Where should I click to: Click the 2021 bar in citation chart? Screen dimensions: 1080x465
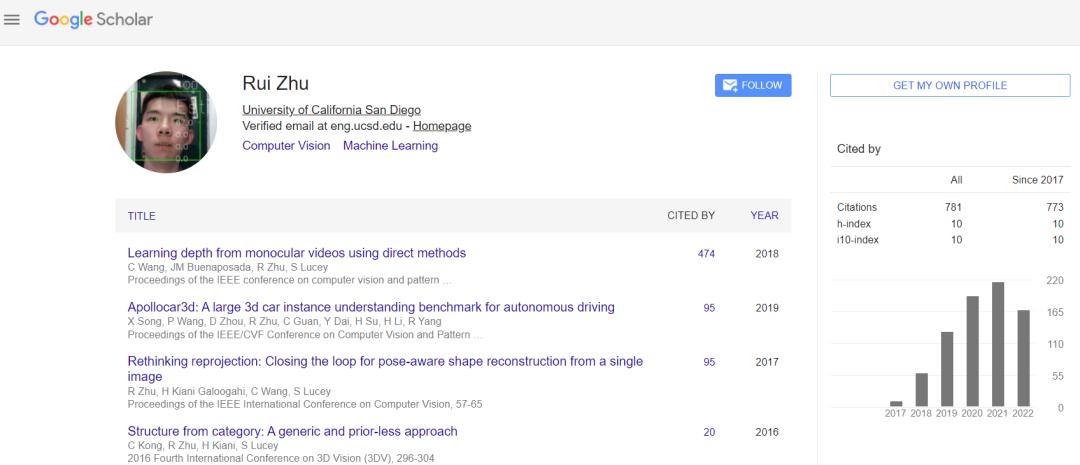(997, 345)
